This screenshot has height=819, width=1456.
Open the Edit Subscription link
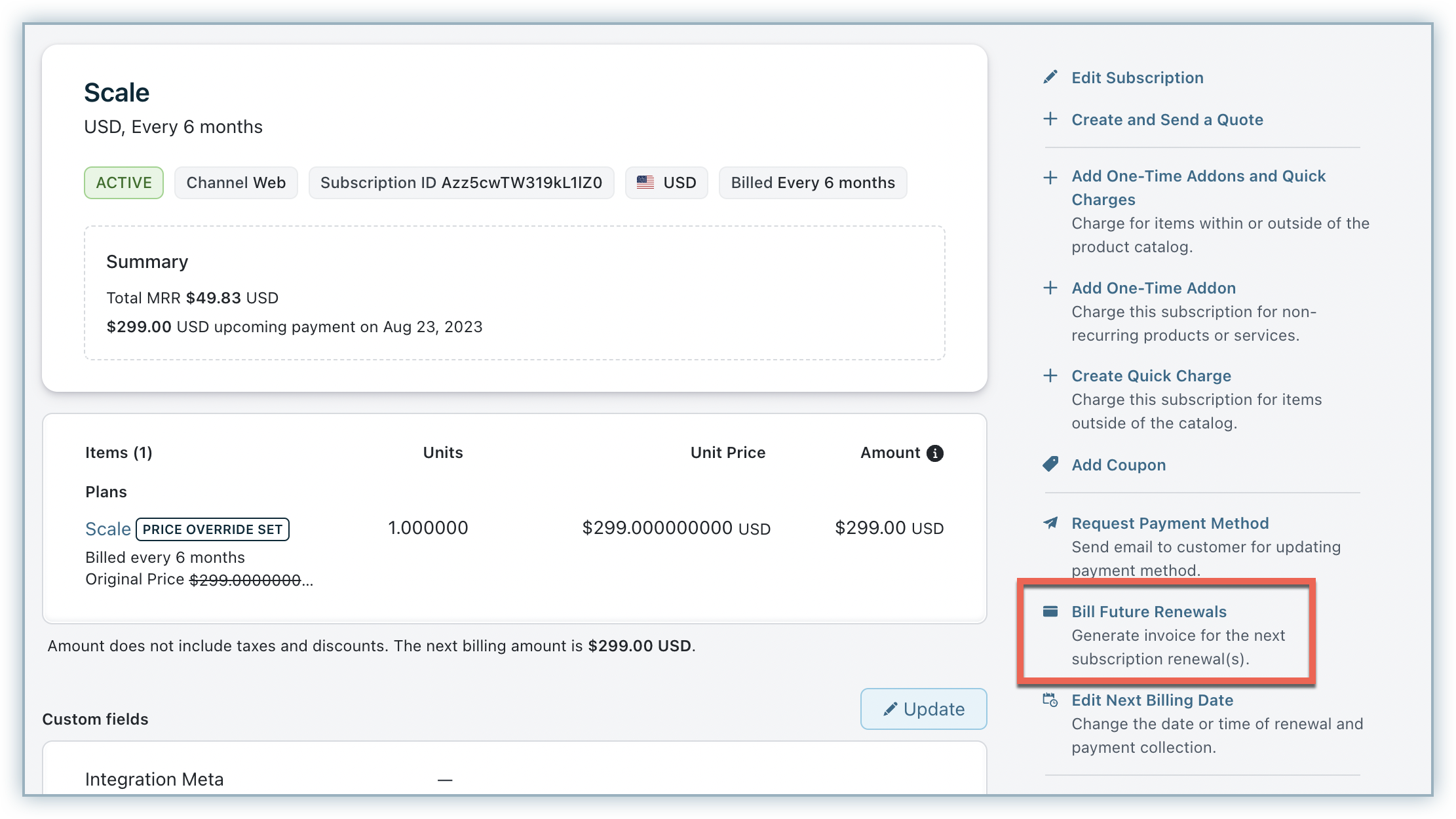point(1137,77)
